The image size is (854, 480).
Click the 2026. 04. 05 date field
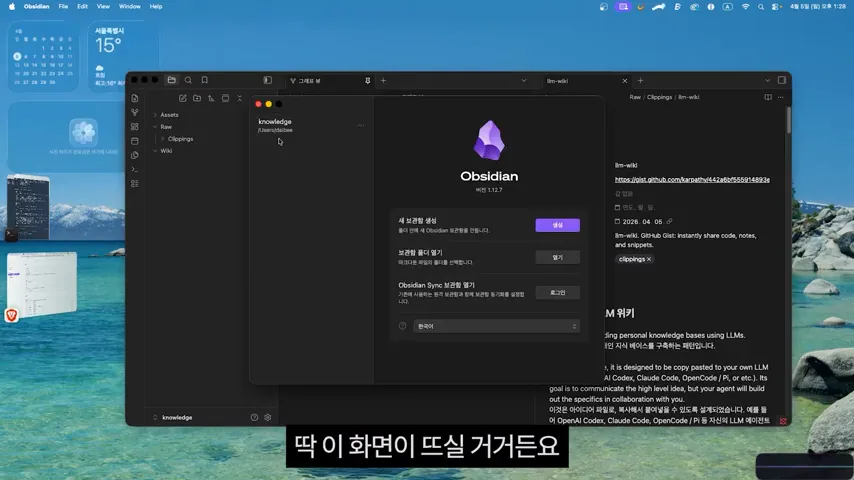642,222
